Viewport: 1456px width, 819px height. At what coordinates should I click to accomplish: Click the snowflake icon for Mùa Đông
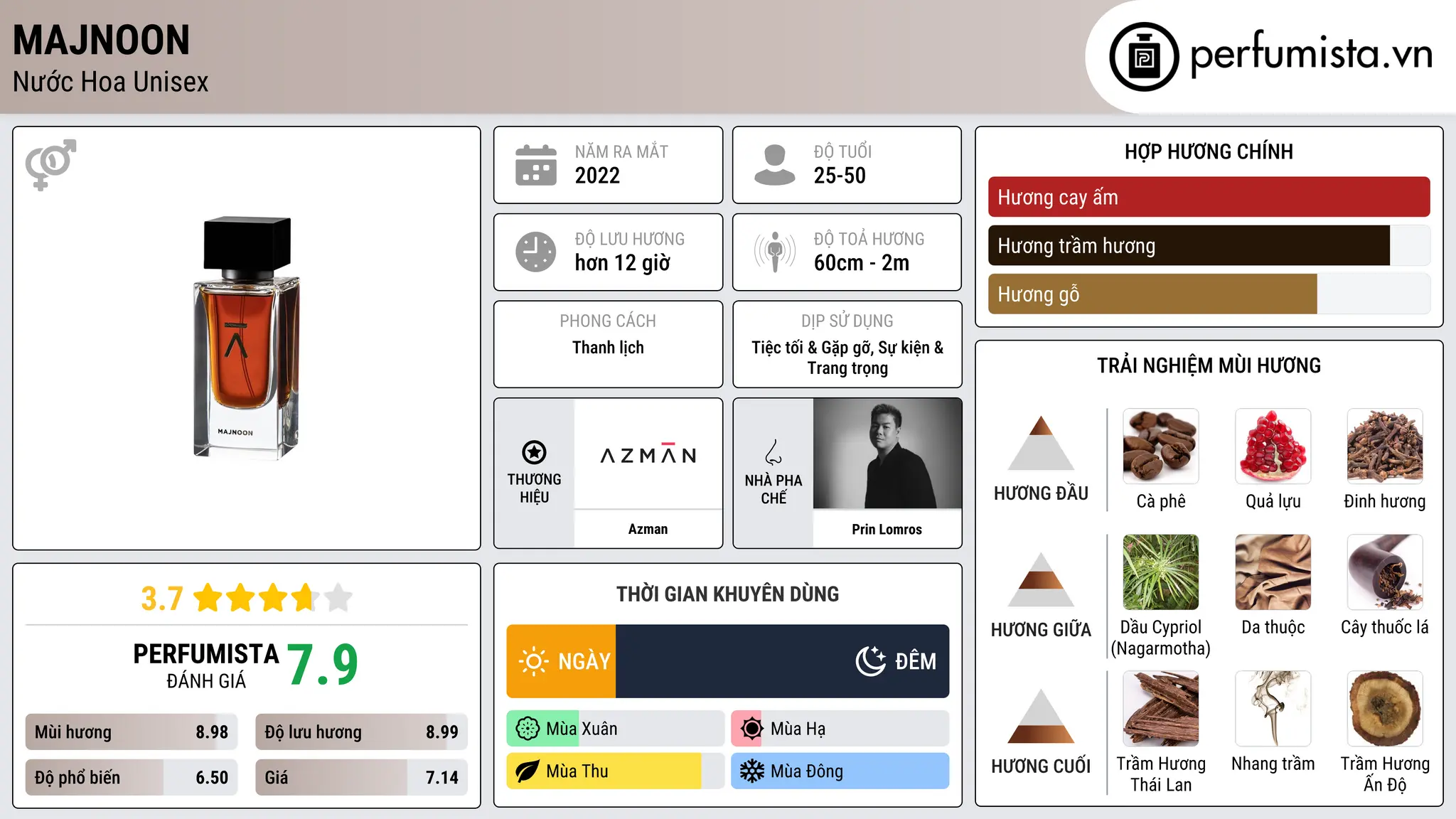coord(751,771)
